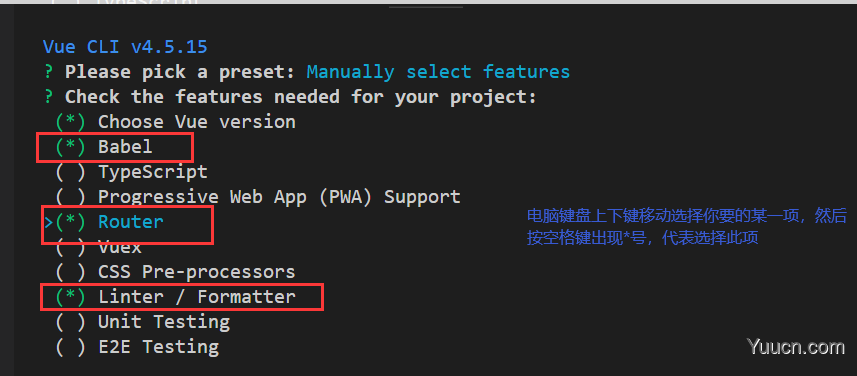The image size is (857, 376).
Task: Click the green question mark before Check the features
Action: tap(49, 97)
